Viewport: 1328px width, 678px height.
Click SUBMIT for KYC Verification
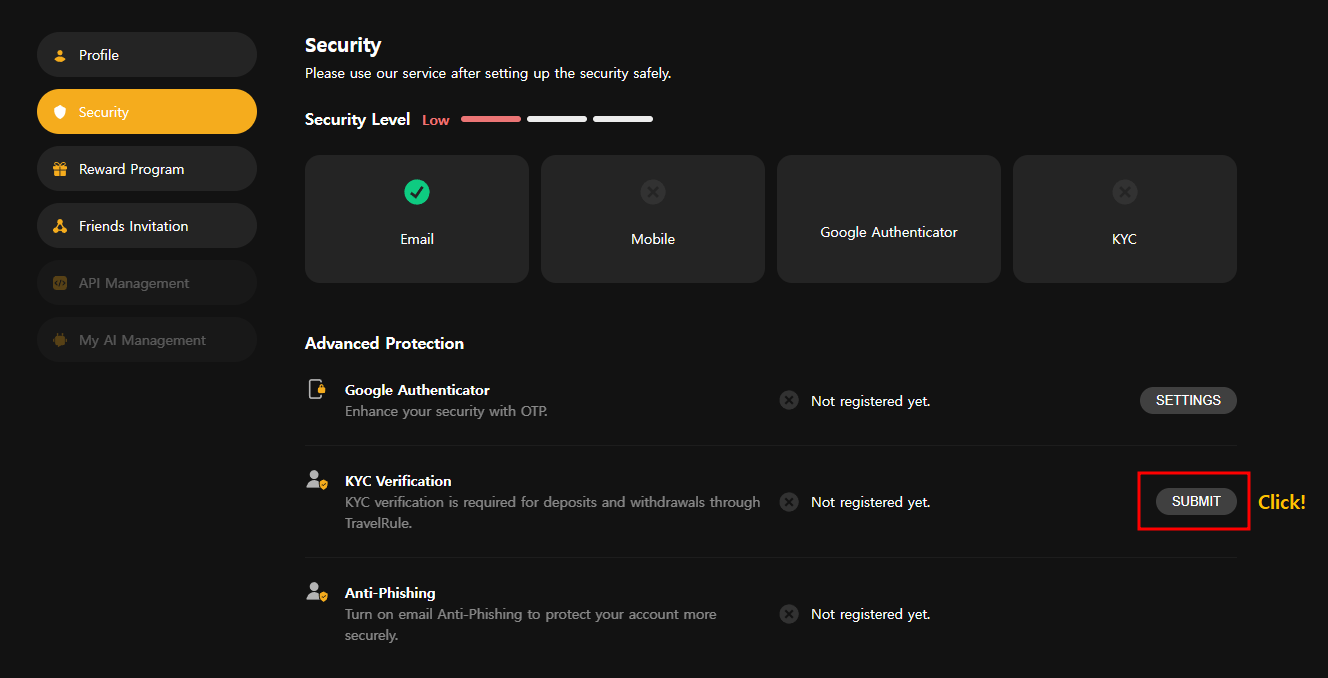pyautogui.click(x=1196, y=501)
